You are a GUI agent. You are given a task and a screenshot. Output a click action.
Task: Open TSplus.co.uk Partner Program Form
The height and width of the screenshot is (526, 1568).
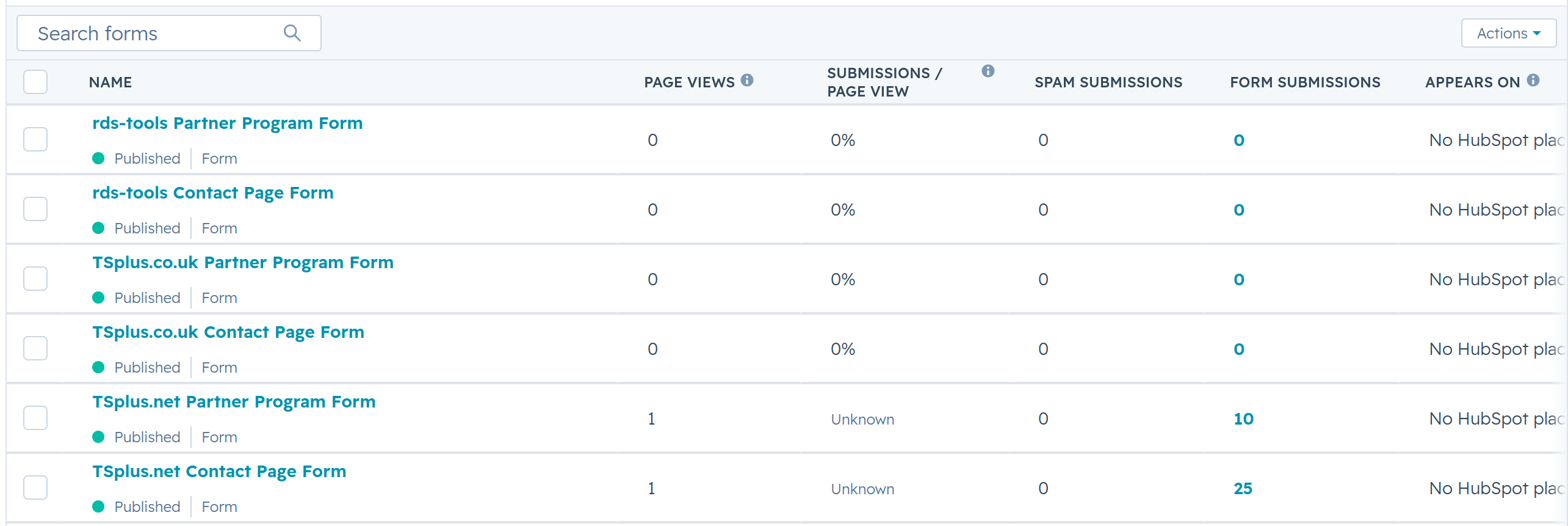tap(242, 263)
